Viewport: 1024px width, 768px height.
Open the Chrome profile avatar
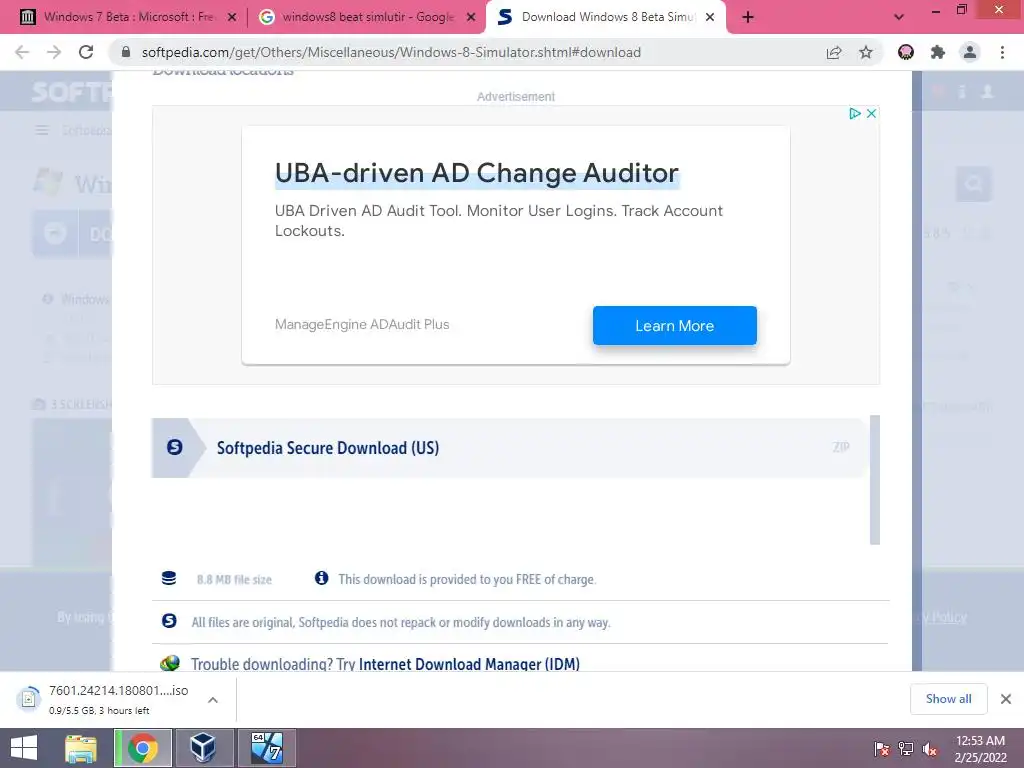point(970,52)
